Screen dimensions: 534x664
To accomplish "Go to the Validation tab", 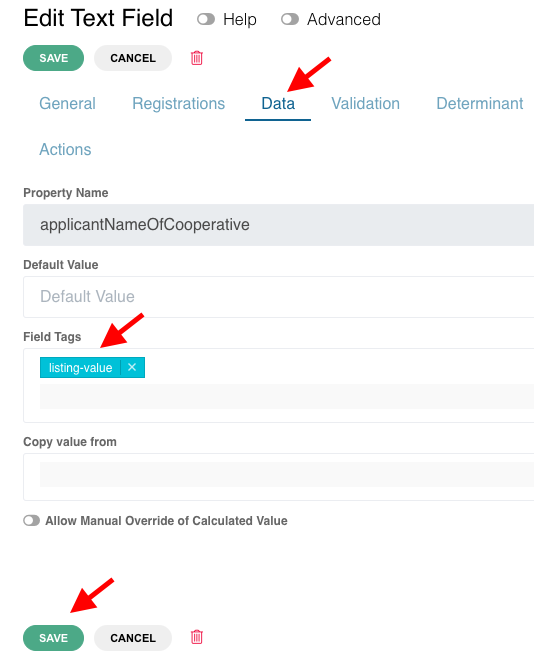I will (x=365, y=103).
